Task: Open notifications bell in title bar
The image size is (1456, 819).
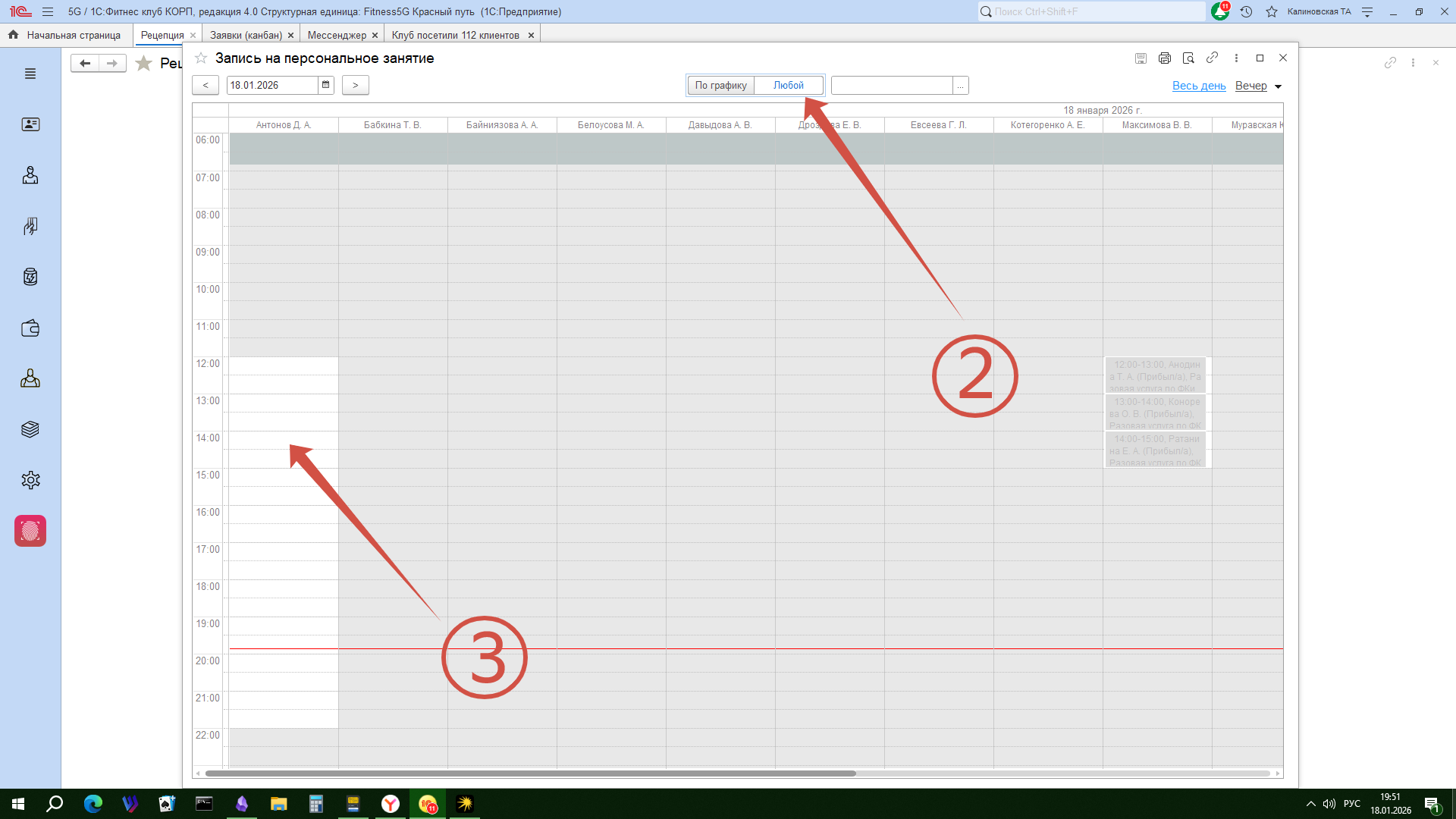Action: [1219, 12]
